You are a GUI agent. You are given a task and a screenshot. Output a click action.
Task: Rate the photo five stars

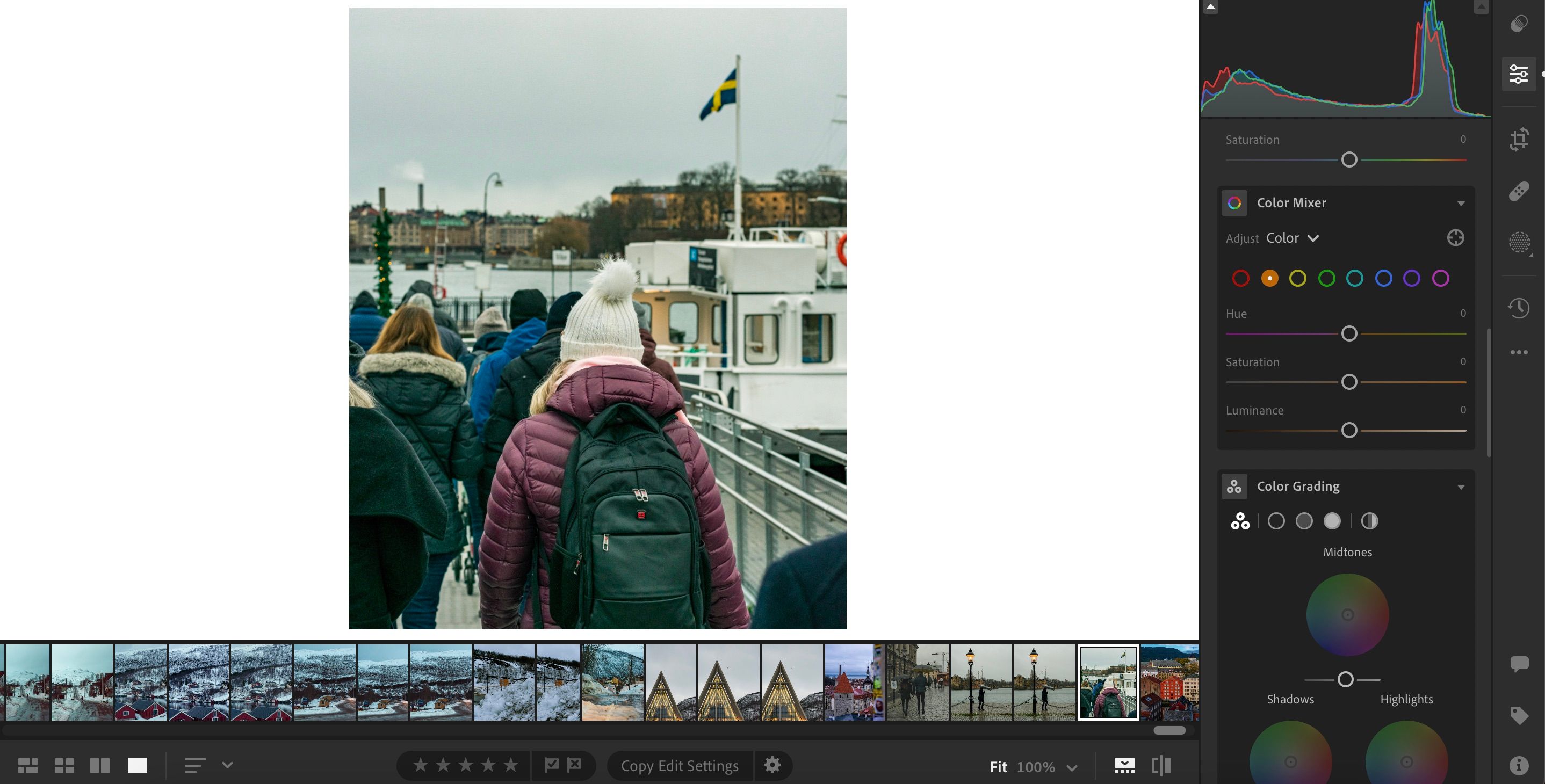510,765
